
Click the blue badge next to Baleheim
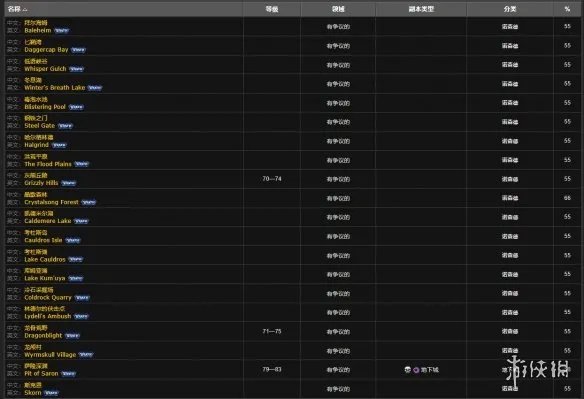point(62,31)
